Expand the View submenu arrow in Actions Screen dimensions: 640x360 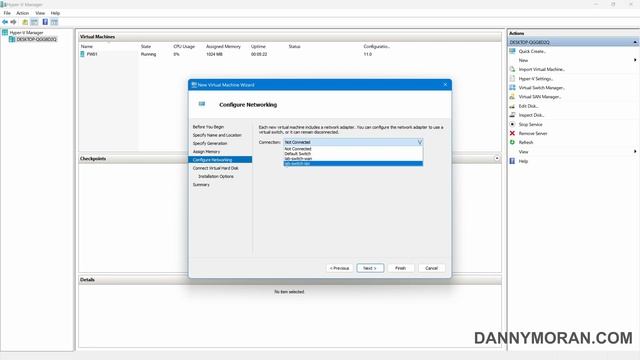click(635, 152)
